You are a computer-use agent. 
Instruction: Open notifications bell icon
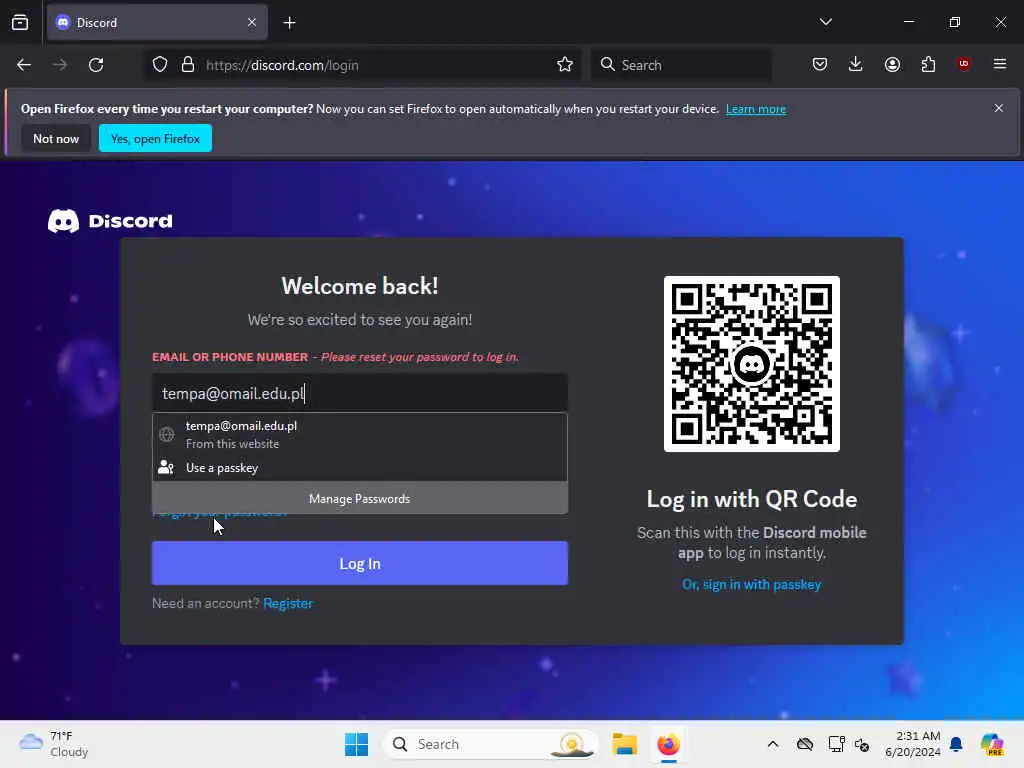click(956, 744)
